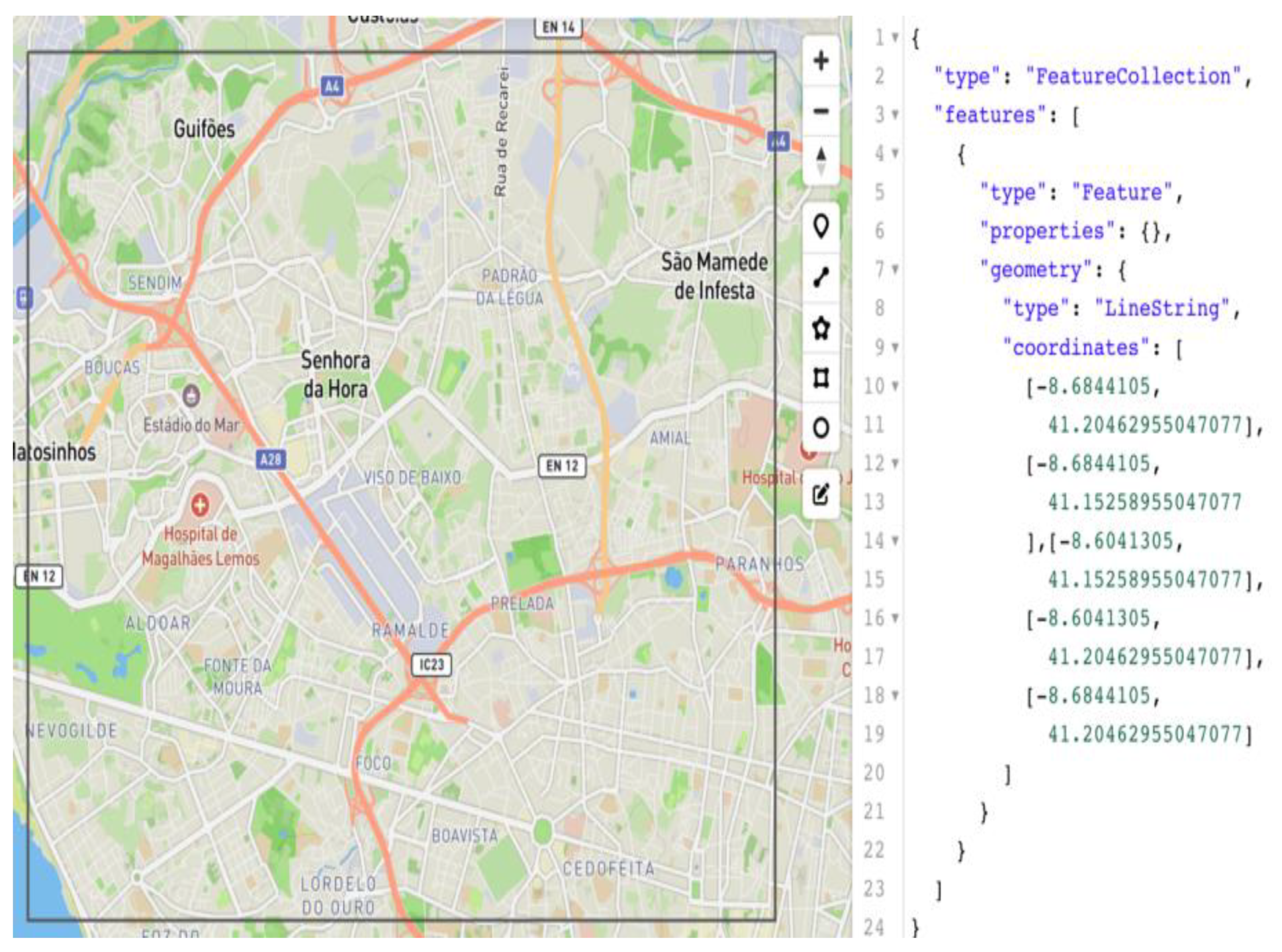Reset map bearing with compass button
Viewport: 1282px width, 952px height.
click(821, 161)
